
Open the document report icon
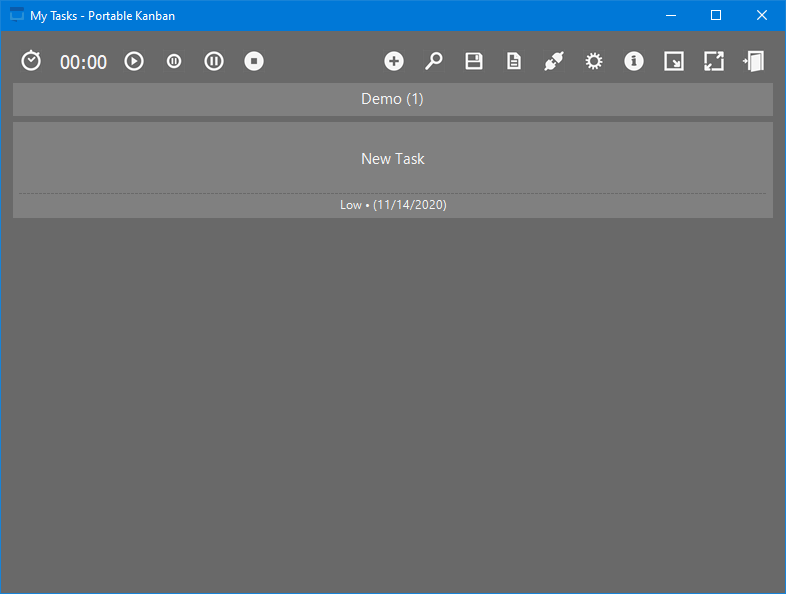tap(514, 61)
